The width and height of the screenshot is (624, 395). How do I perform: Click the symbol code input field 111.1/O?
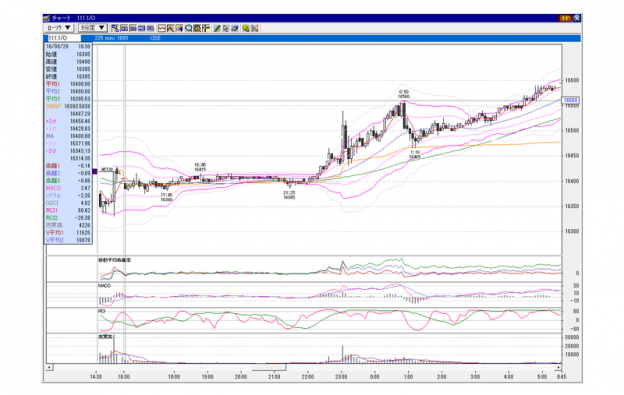[x=64, y=38]
